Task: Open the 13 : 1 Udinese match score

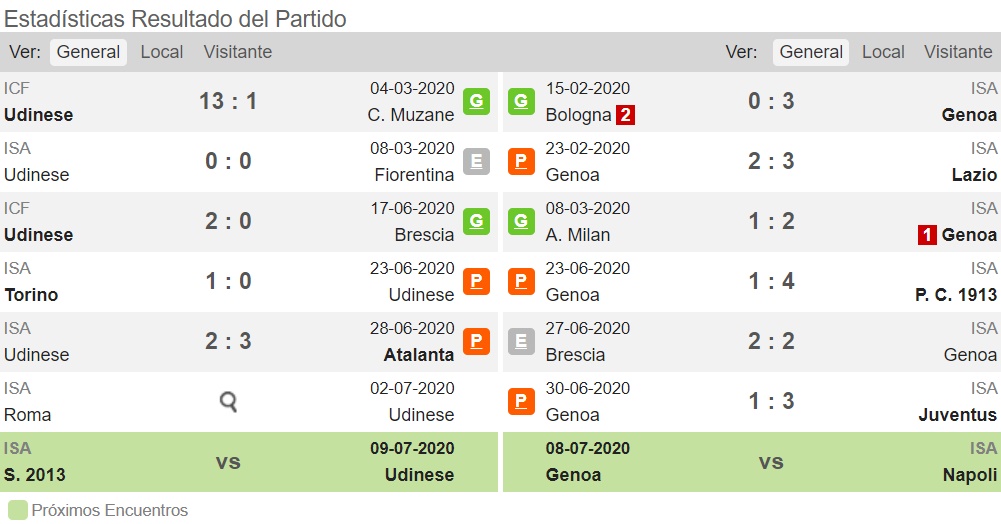Action: pyautogui.click(x=228, y=101)
